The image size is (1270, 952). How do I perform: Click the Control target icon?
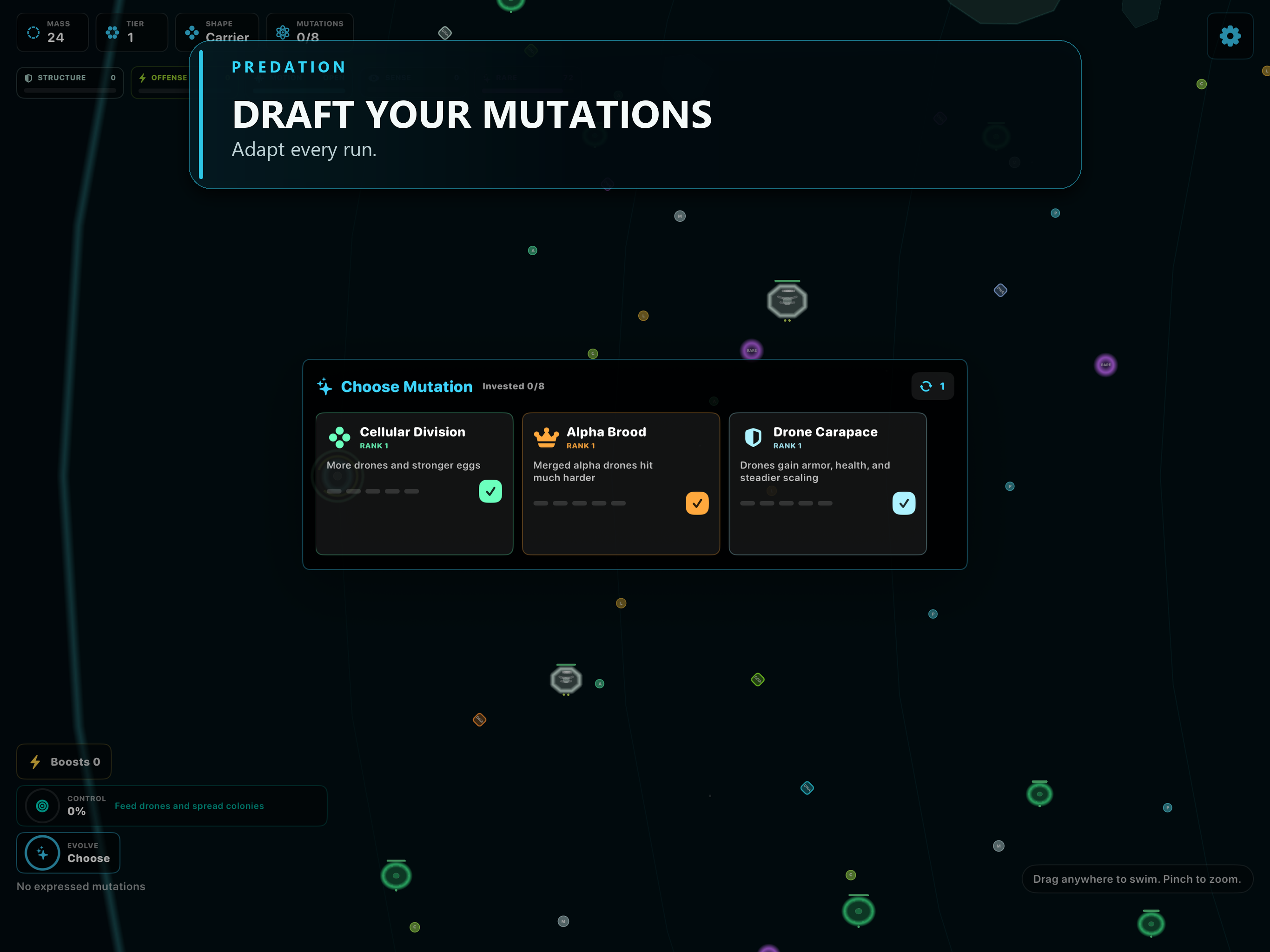[x=42, y=806]
